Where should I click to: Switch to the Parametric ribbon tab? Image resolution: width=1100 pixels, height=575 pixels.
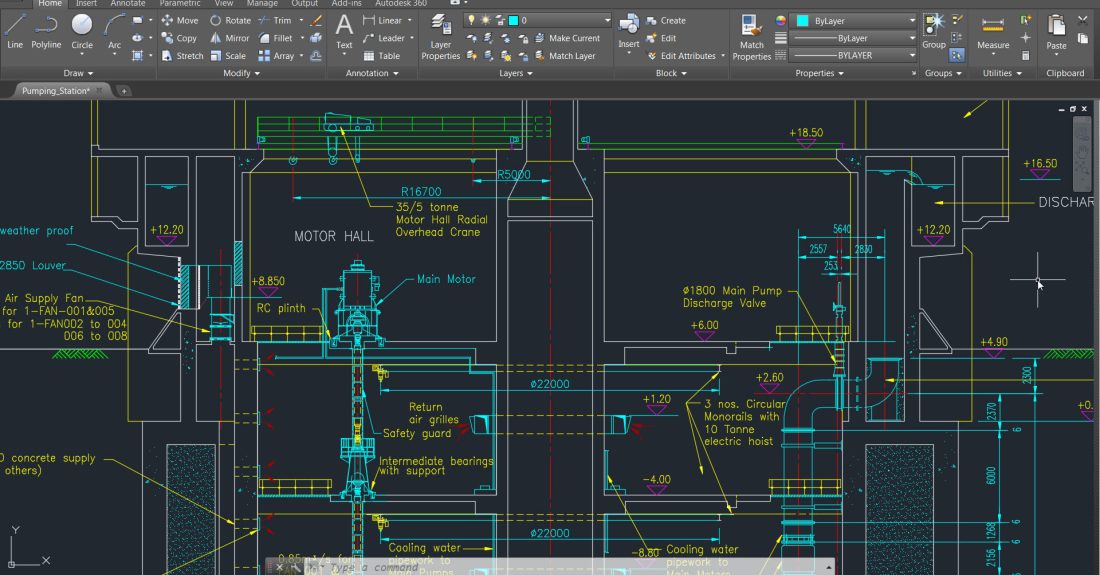point(180,4)
